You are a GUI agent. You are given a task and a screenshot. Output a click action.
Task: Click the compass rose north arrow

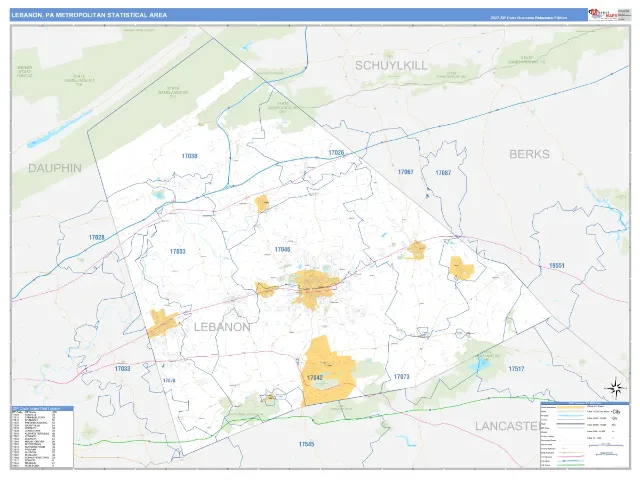click(616, 388)
